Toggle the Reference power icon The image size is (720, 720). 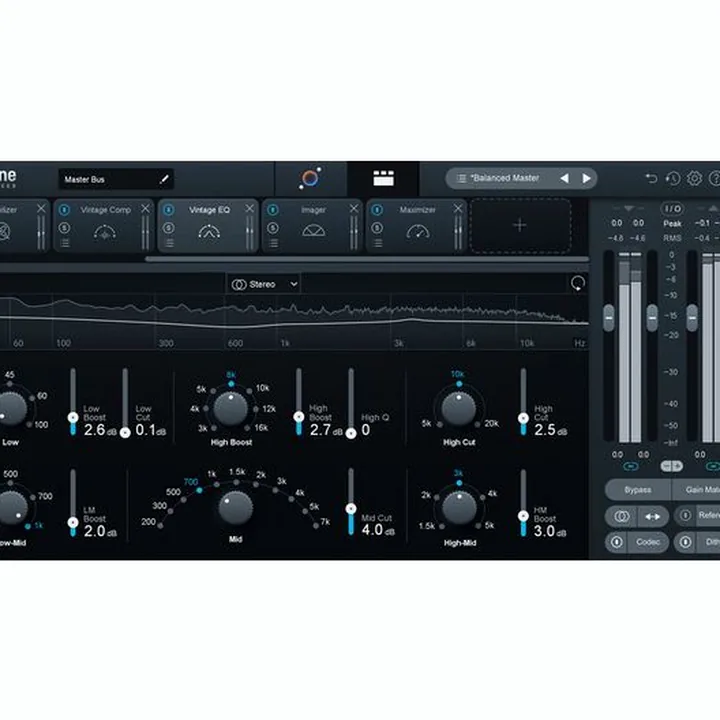click(x=685, y=516)
